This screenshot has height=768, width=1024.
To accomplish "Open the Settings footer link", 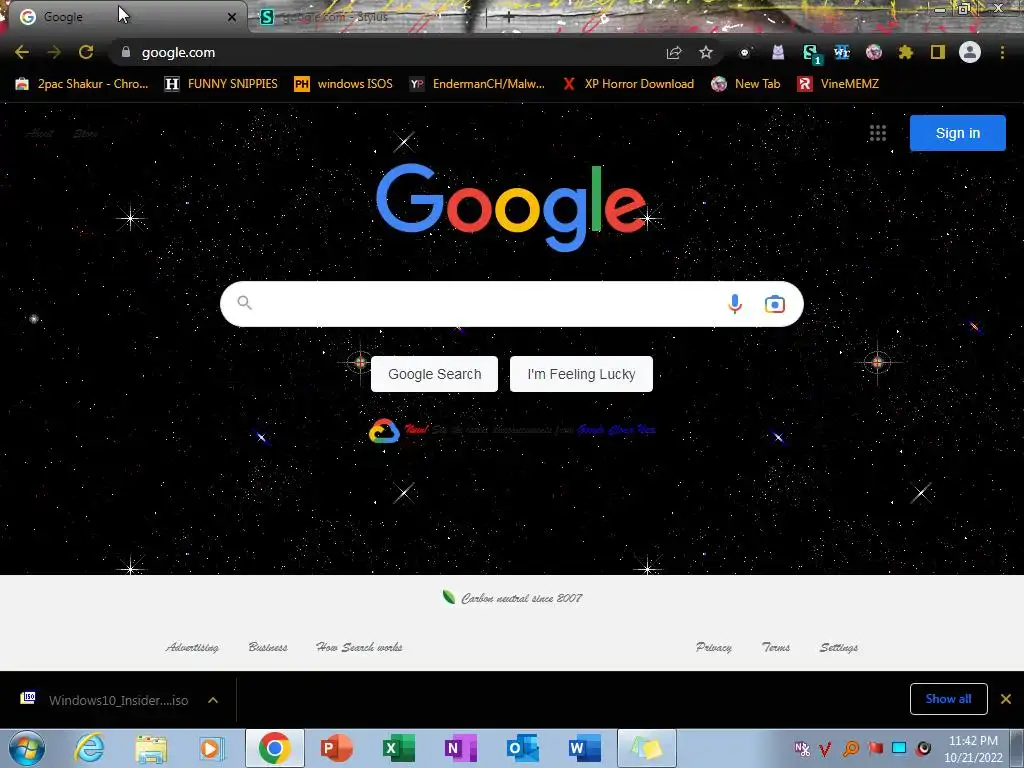I will click(839, 647).
